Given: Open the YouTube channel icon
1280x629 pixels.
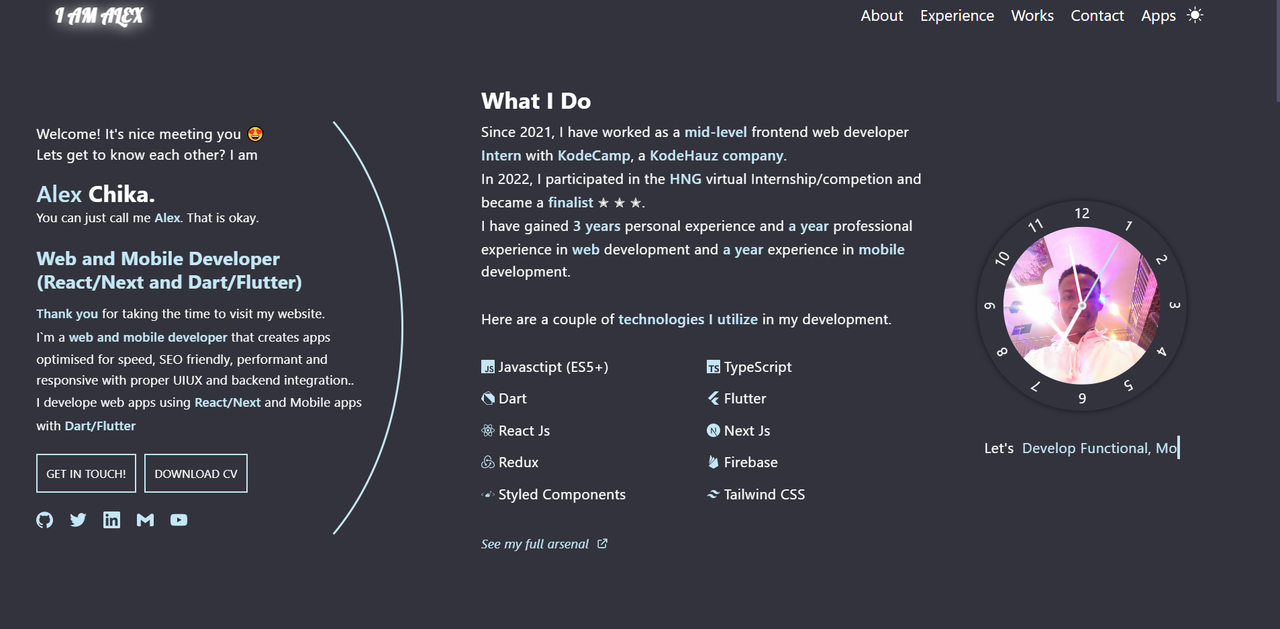Looking at the screenshot, I should click(x=179, y=520).
